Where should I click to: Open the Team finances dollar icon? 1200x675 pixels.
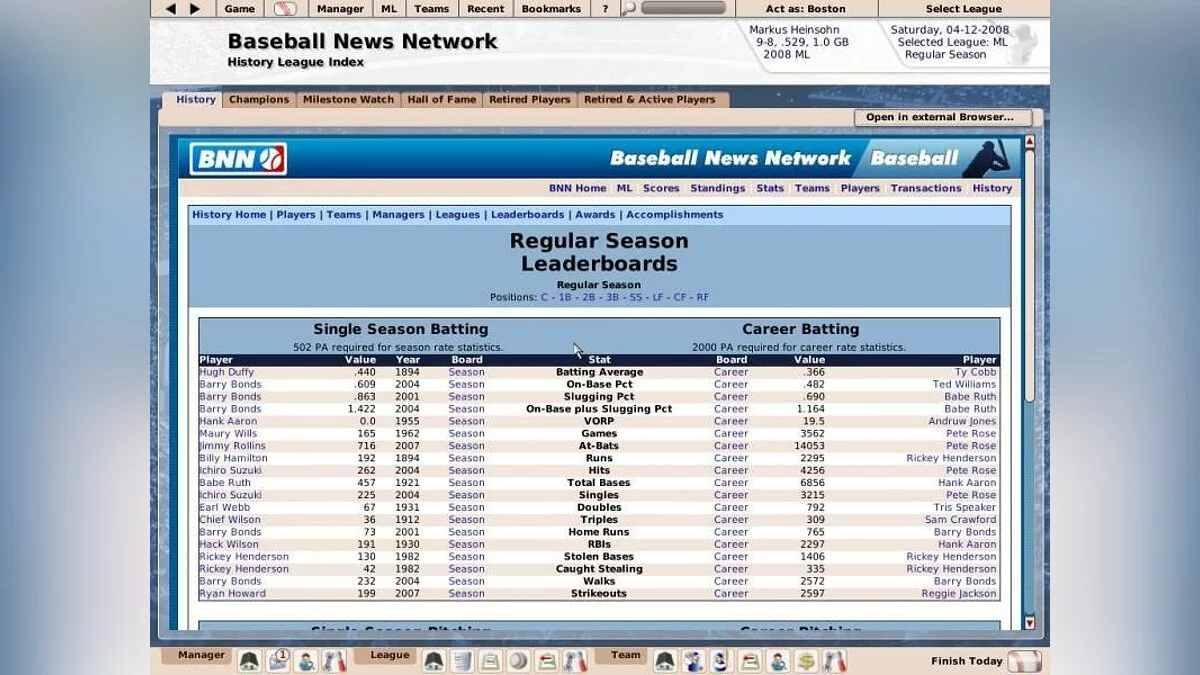(806, 660)
